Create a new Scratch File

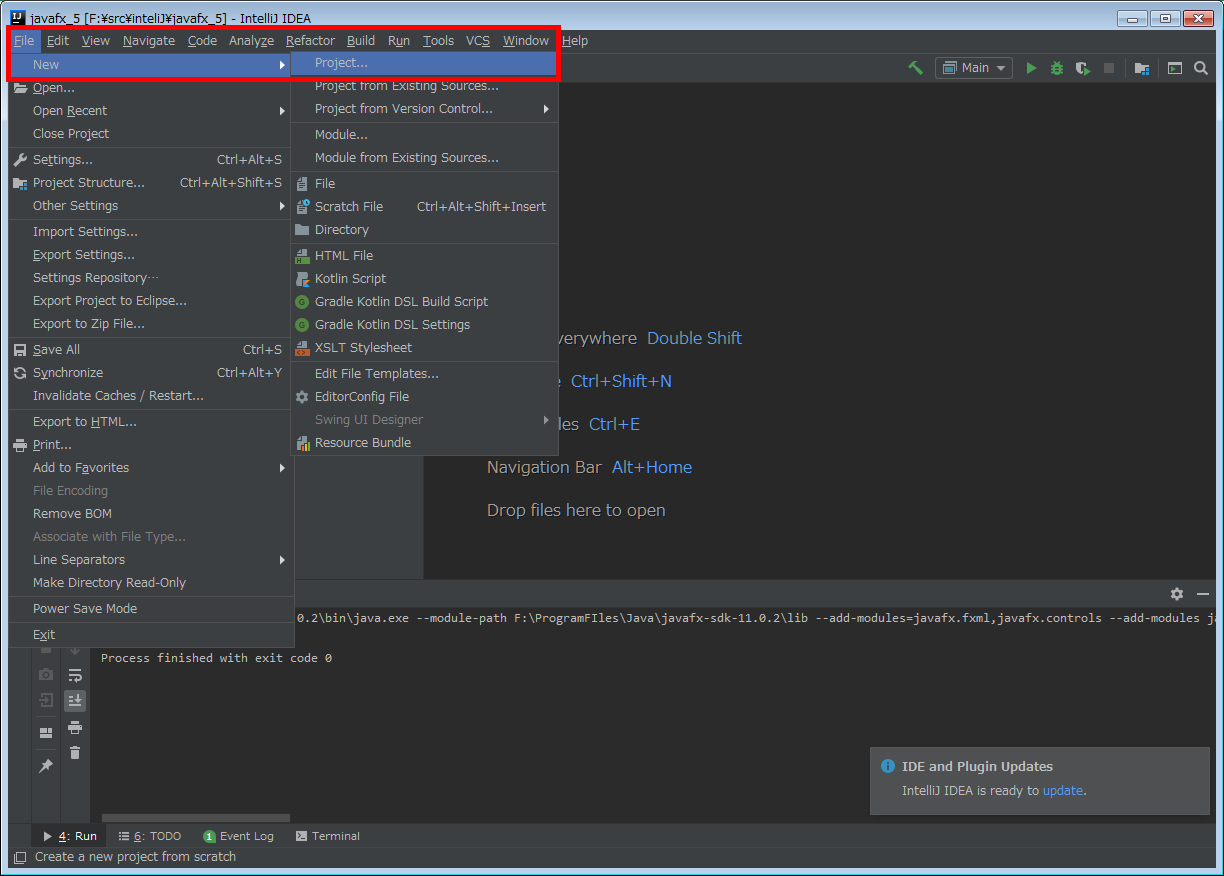point(424,207)
